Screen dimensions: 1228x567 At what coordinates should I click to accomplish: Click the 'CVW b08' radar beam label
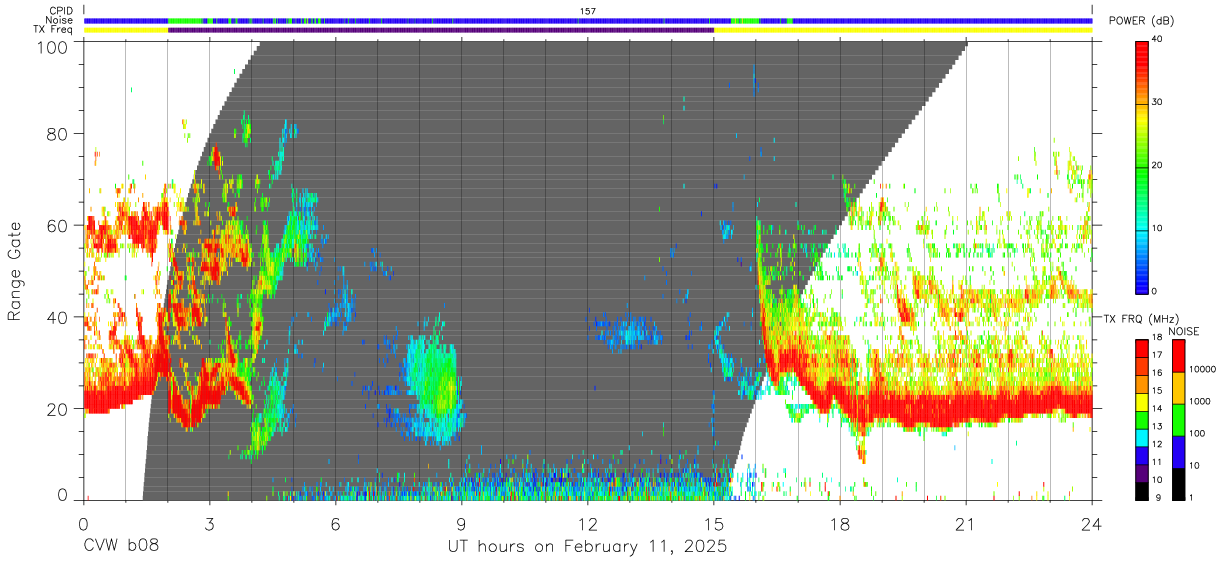pyautogui.click(x=120, y=547)
